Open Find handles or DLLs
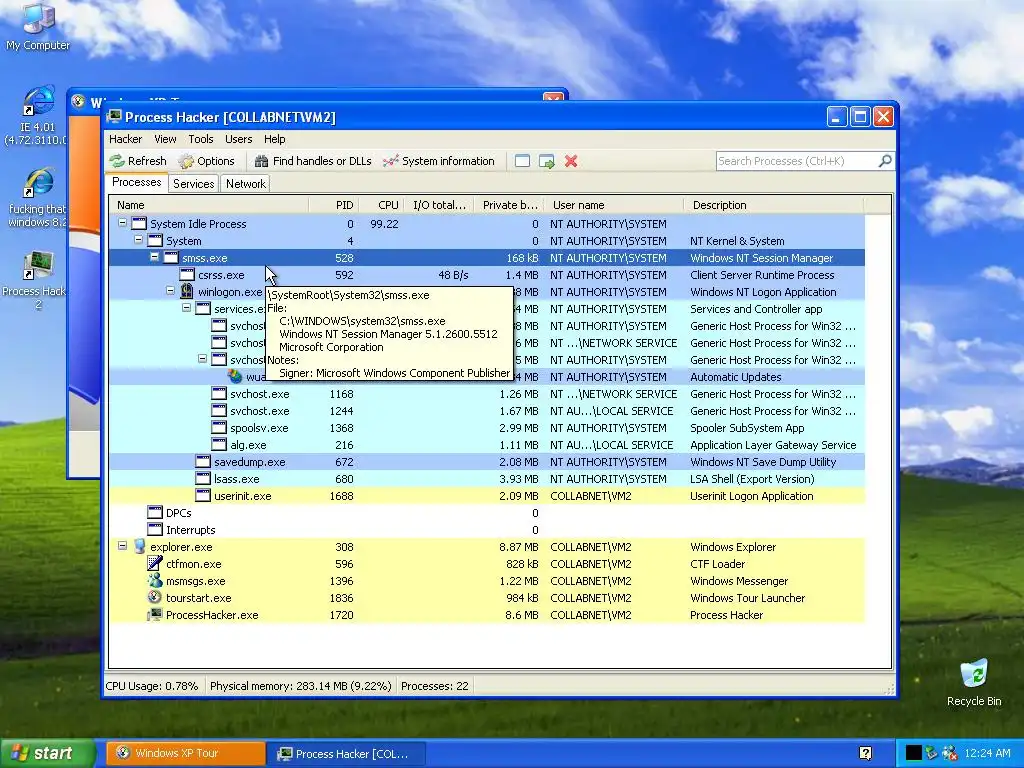 (313, 161)
